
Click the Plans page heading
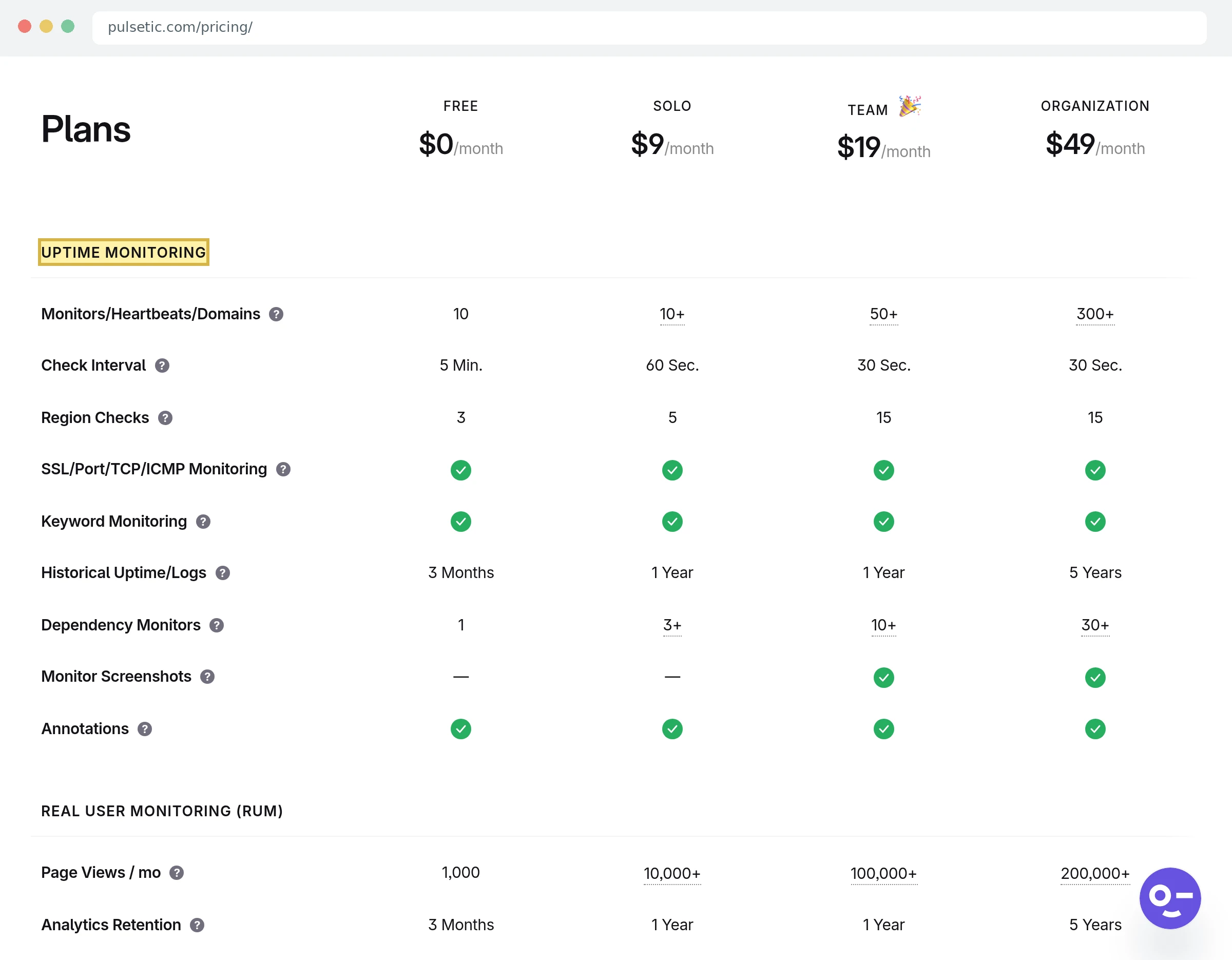[86, 130]
